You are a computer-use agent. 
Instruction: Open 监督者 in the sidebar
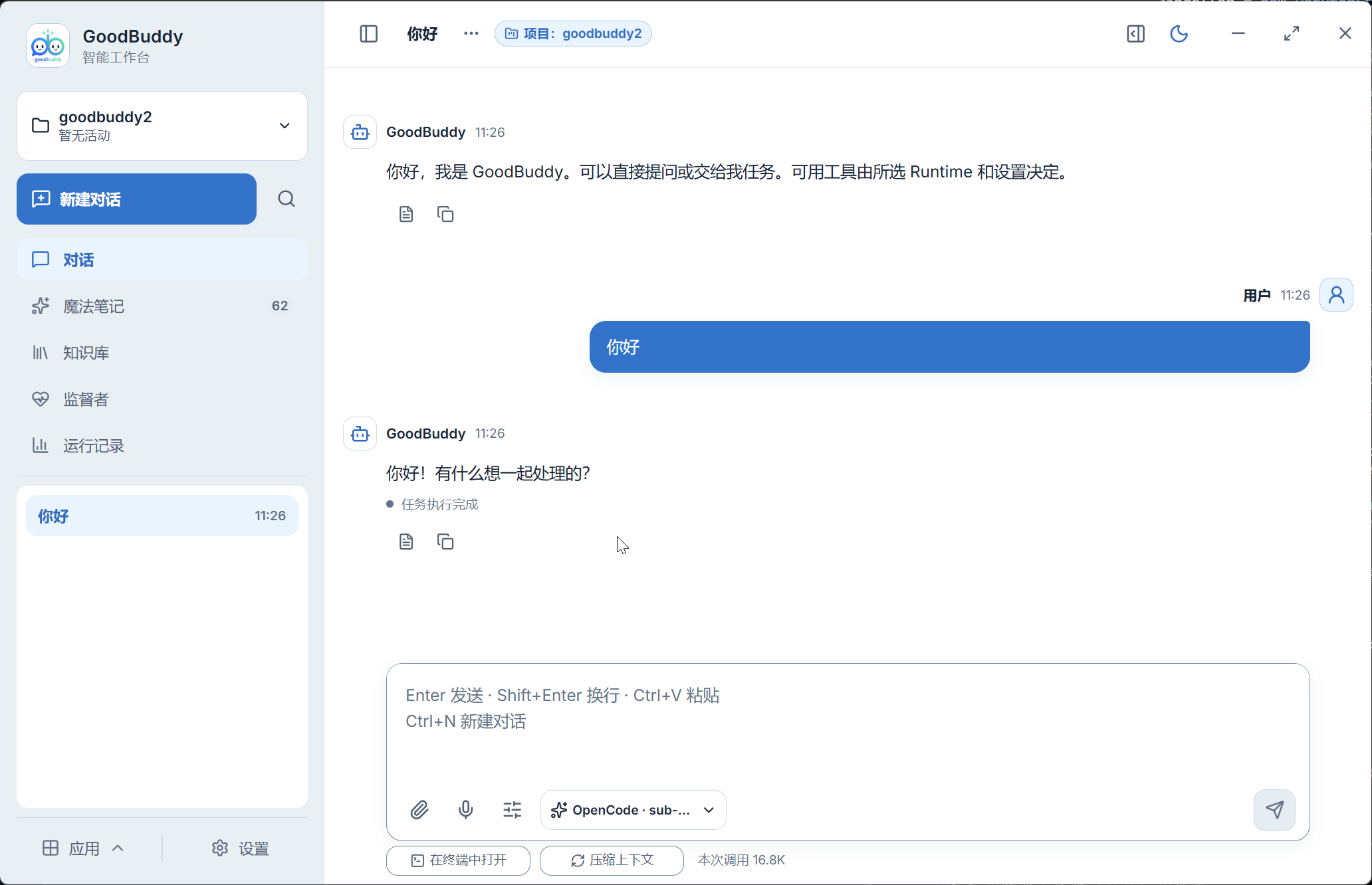[162, 399]
